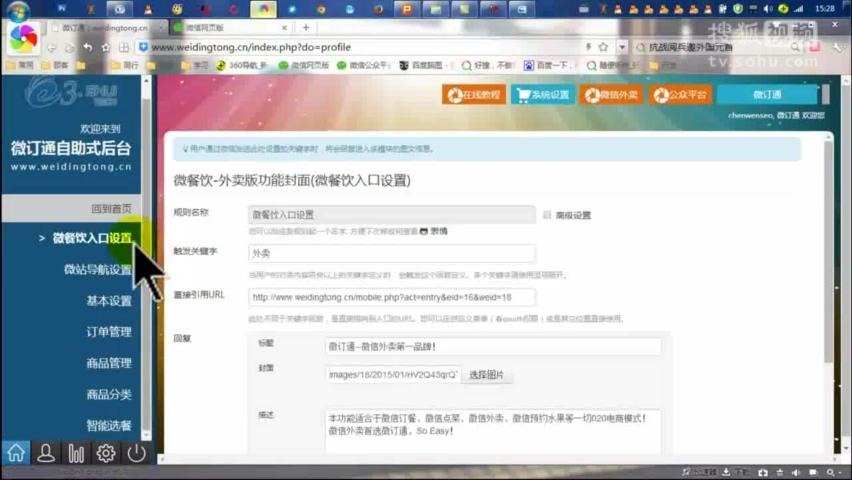This screenshot has height=480, width=852.
Task: Open the wrench tools icon at the browser's right edge
Action: (x=838, y=47)
